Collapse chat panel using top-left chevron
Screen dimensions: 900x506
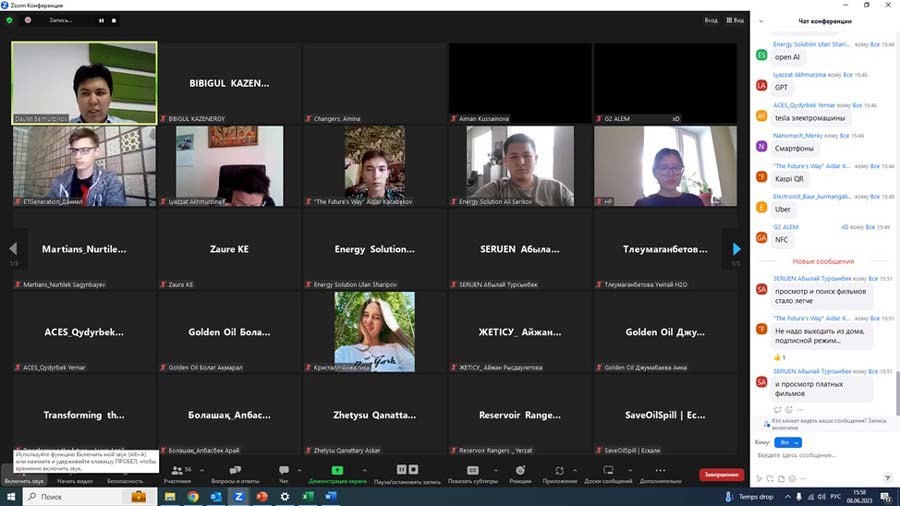pyautogui.click(x=764, y=21)
